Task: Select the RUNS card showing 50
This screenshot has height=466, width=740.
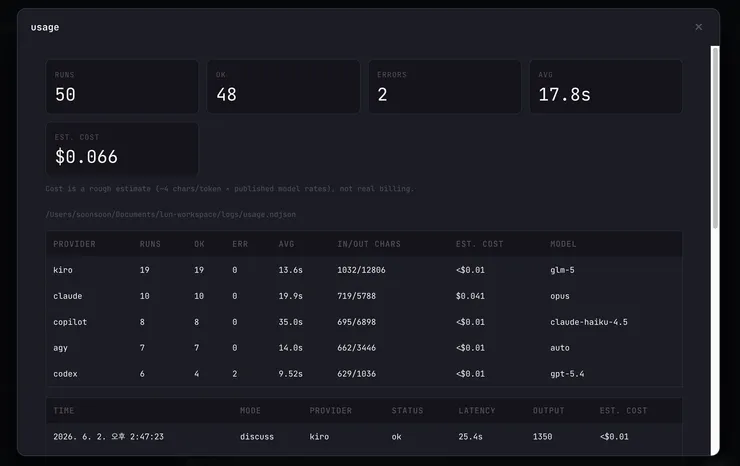Action: point(122,86)
